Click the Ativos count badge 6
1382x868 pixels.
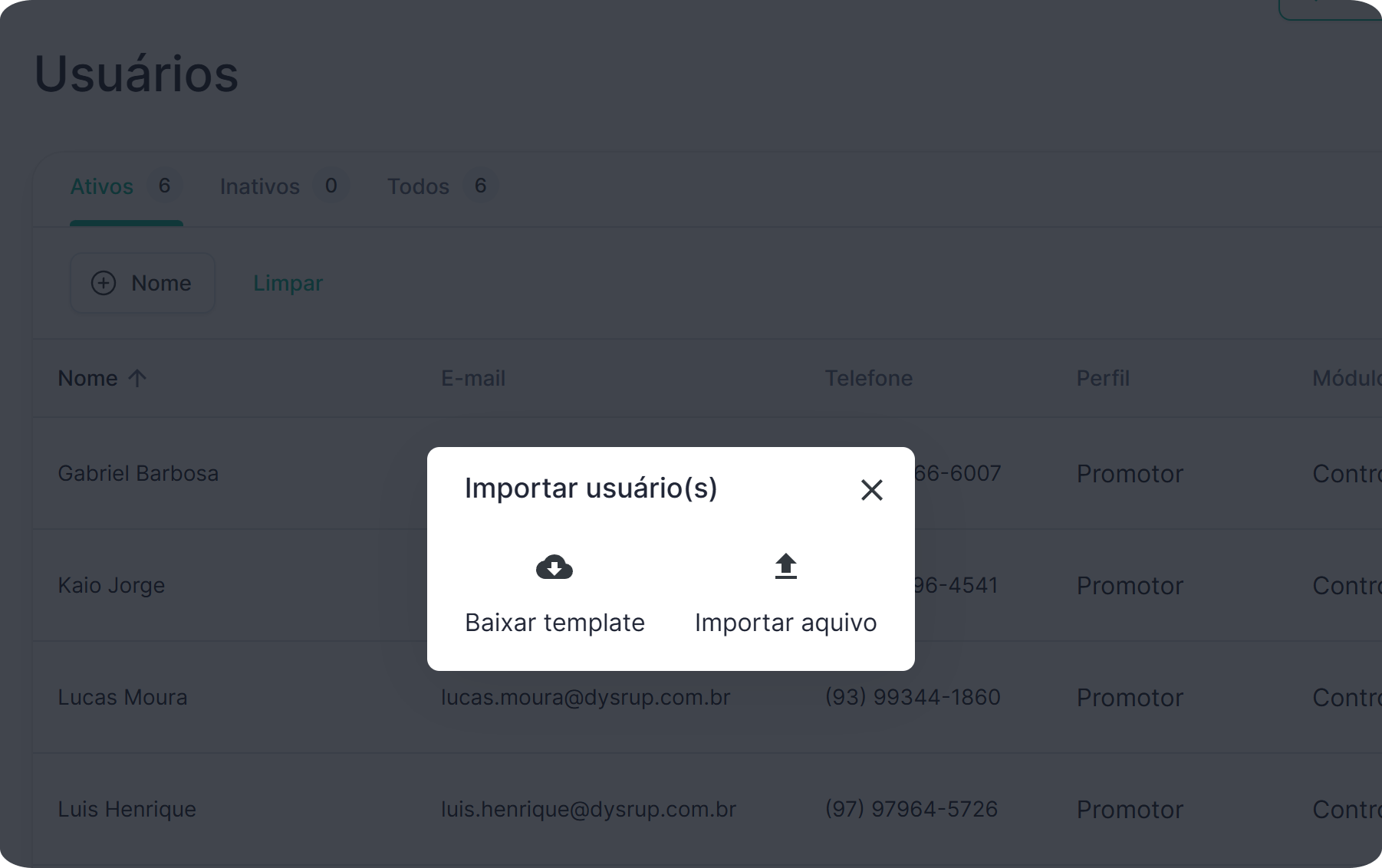[164, 186]
